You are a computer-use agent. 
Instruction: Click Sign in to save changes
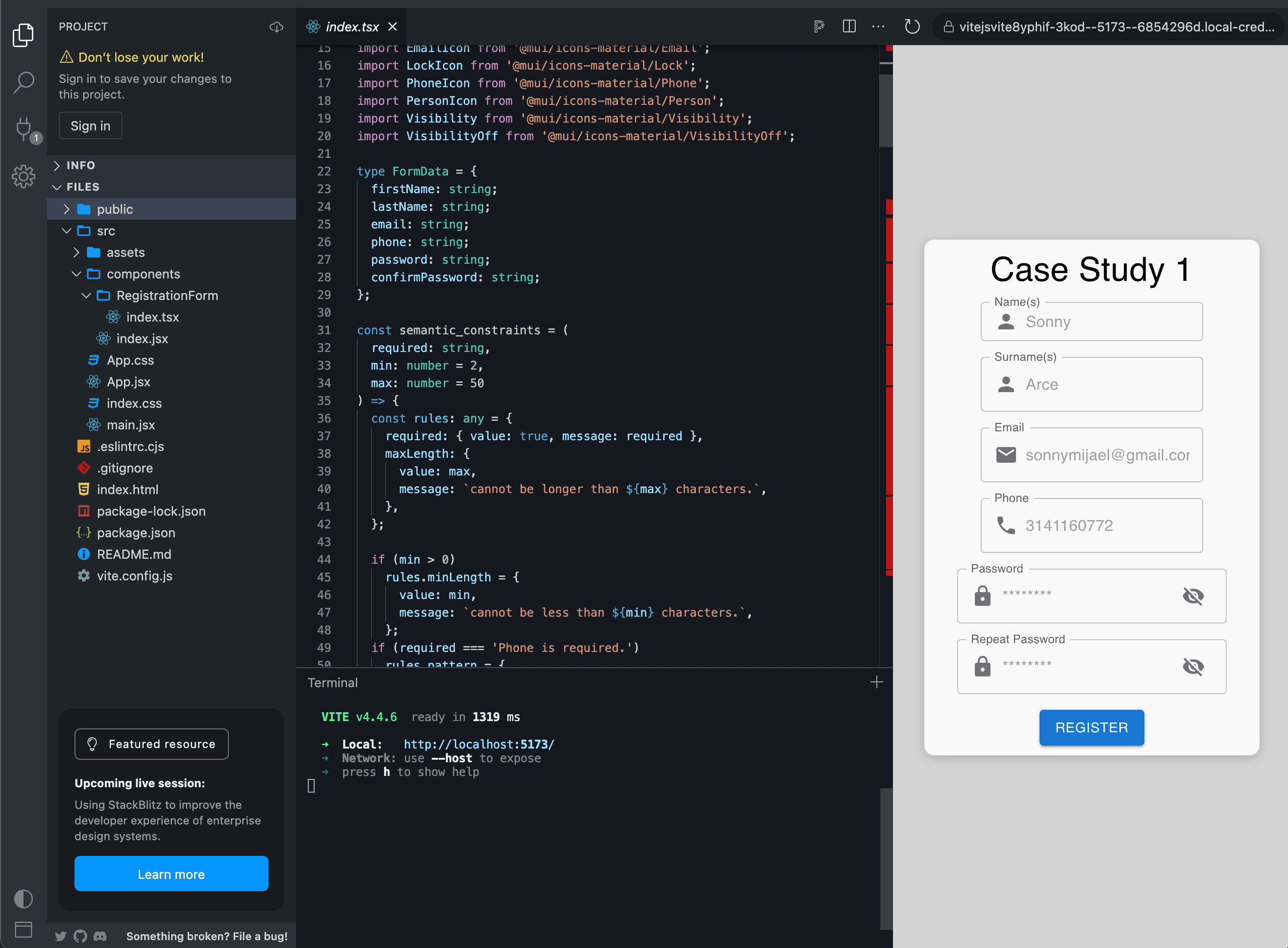[90, 125]
